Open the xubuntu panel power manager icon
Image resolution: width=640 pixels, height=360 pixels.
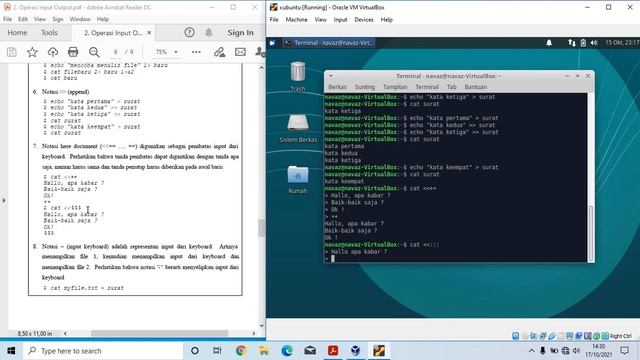pyautogui.click(x=583, y=42)
